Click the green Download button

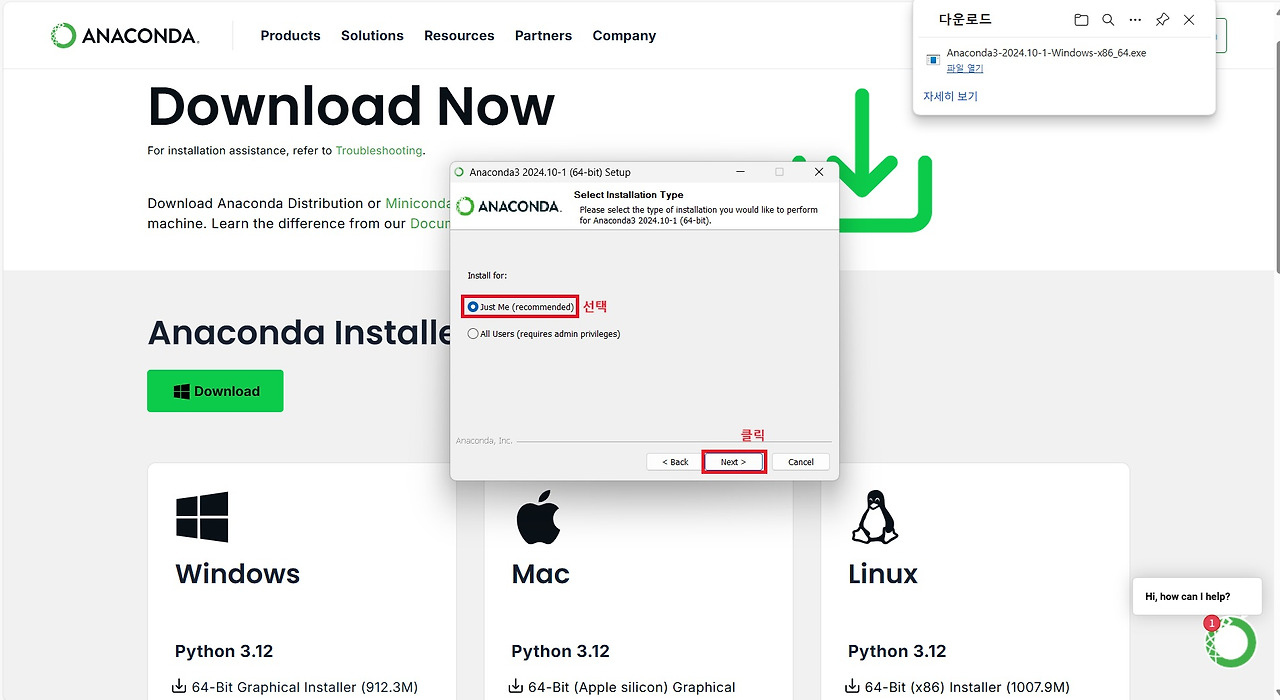pos(215,391)
